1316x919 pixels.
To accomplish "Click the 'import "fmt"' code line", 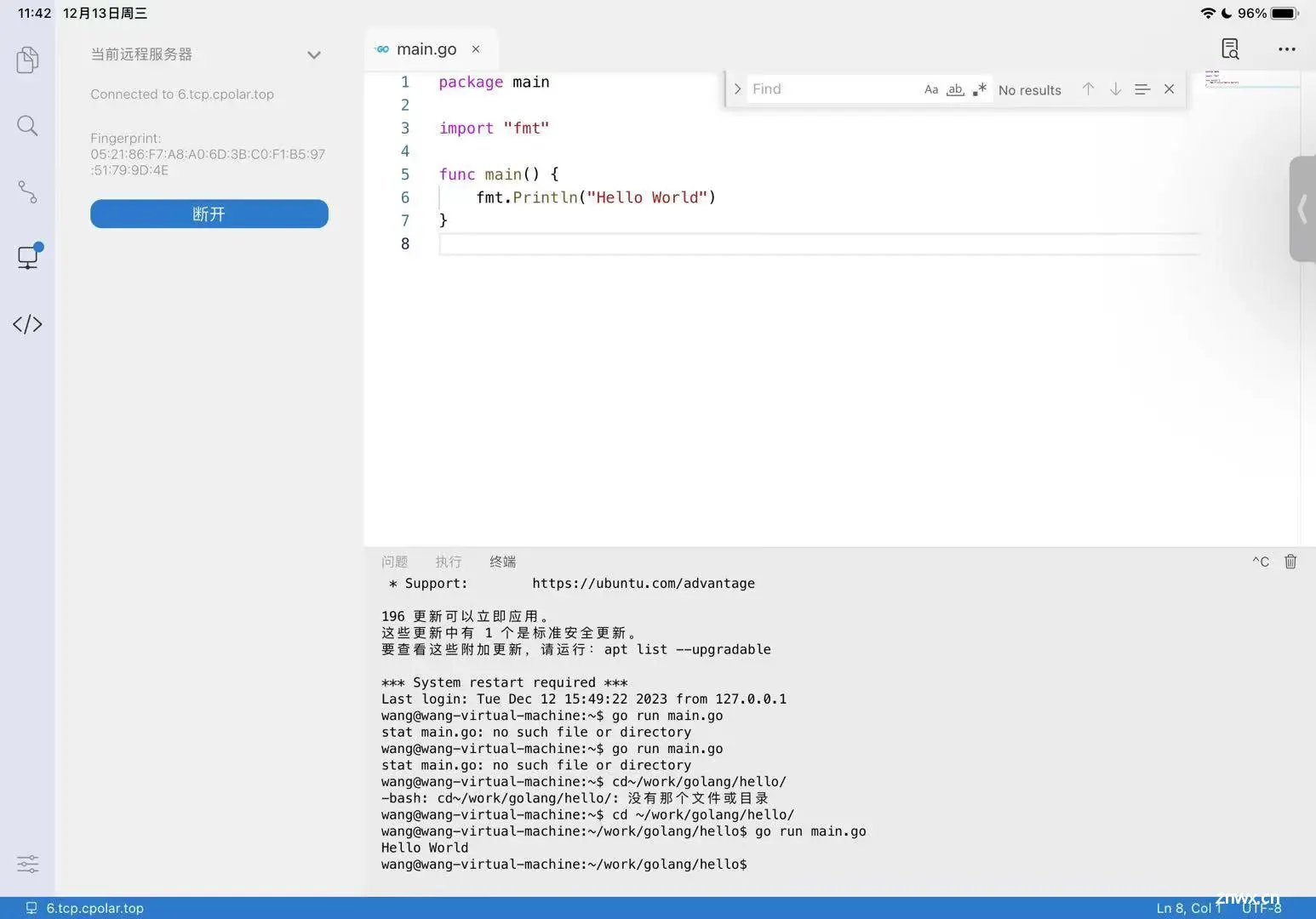I will (x=494, y=128).
